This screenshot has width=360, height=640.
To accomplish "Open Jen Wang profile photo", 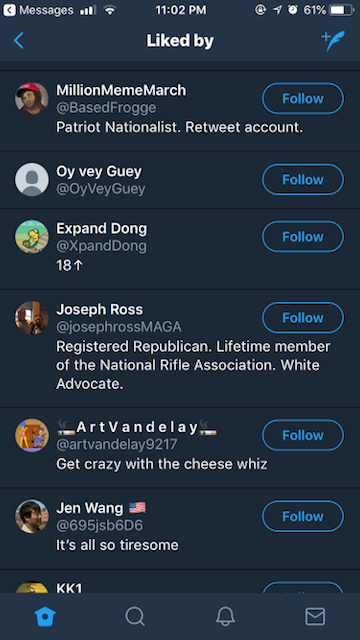I will click(32, 516).
